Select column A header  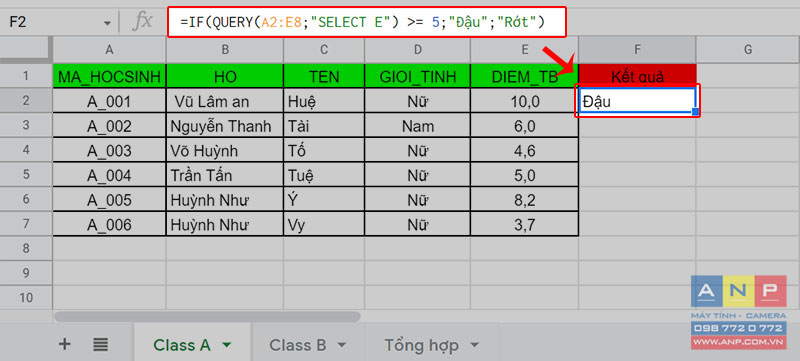(109, 49)
